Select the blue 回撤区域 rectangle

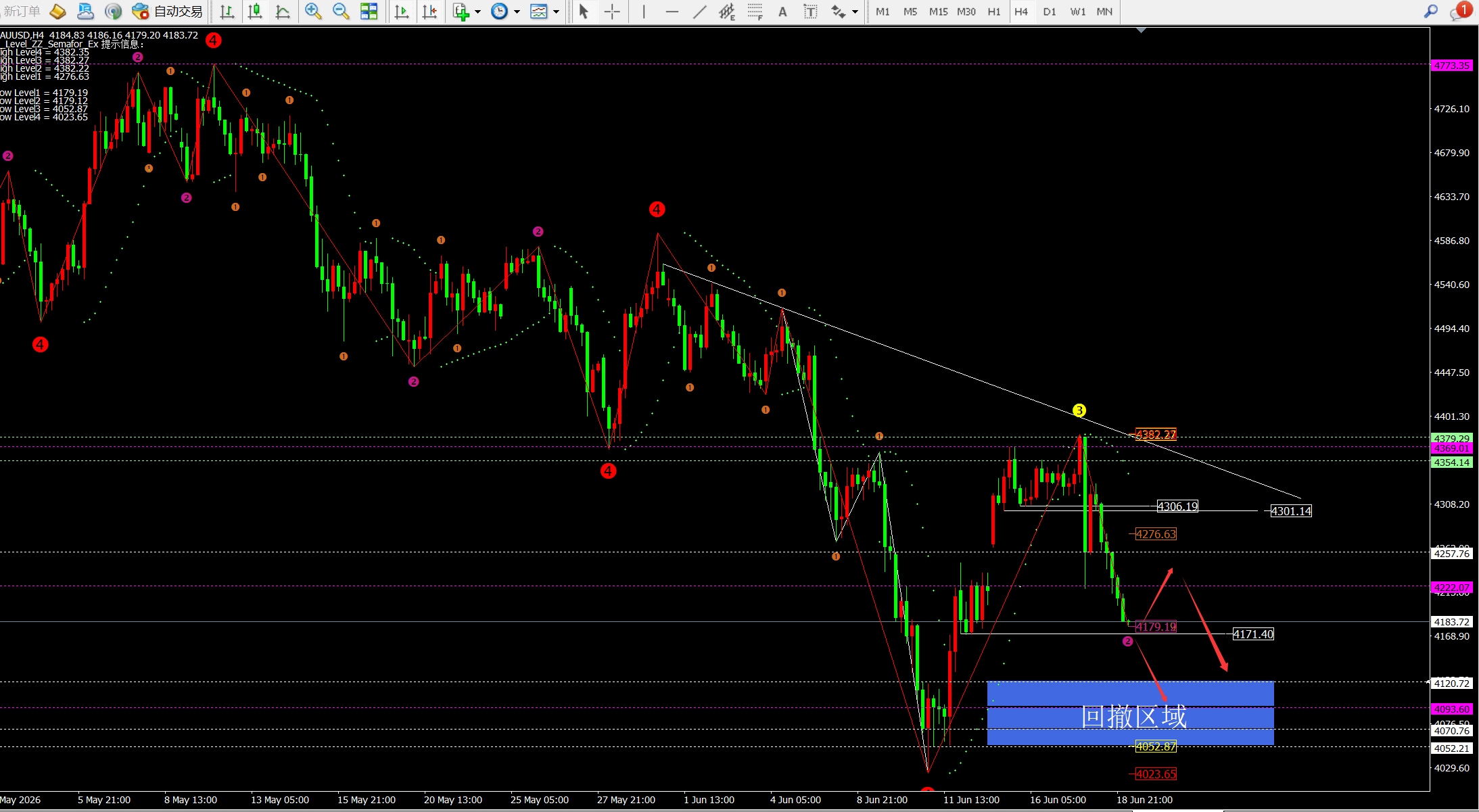click(1130, 713)
